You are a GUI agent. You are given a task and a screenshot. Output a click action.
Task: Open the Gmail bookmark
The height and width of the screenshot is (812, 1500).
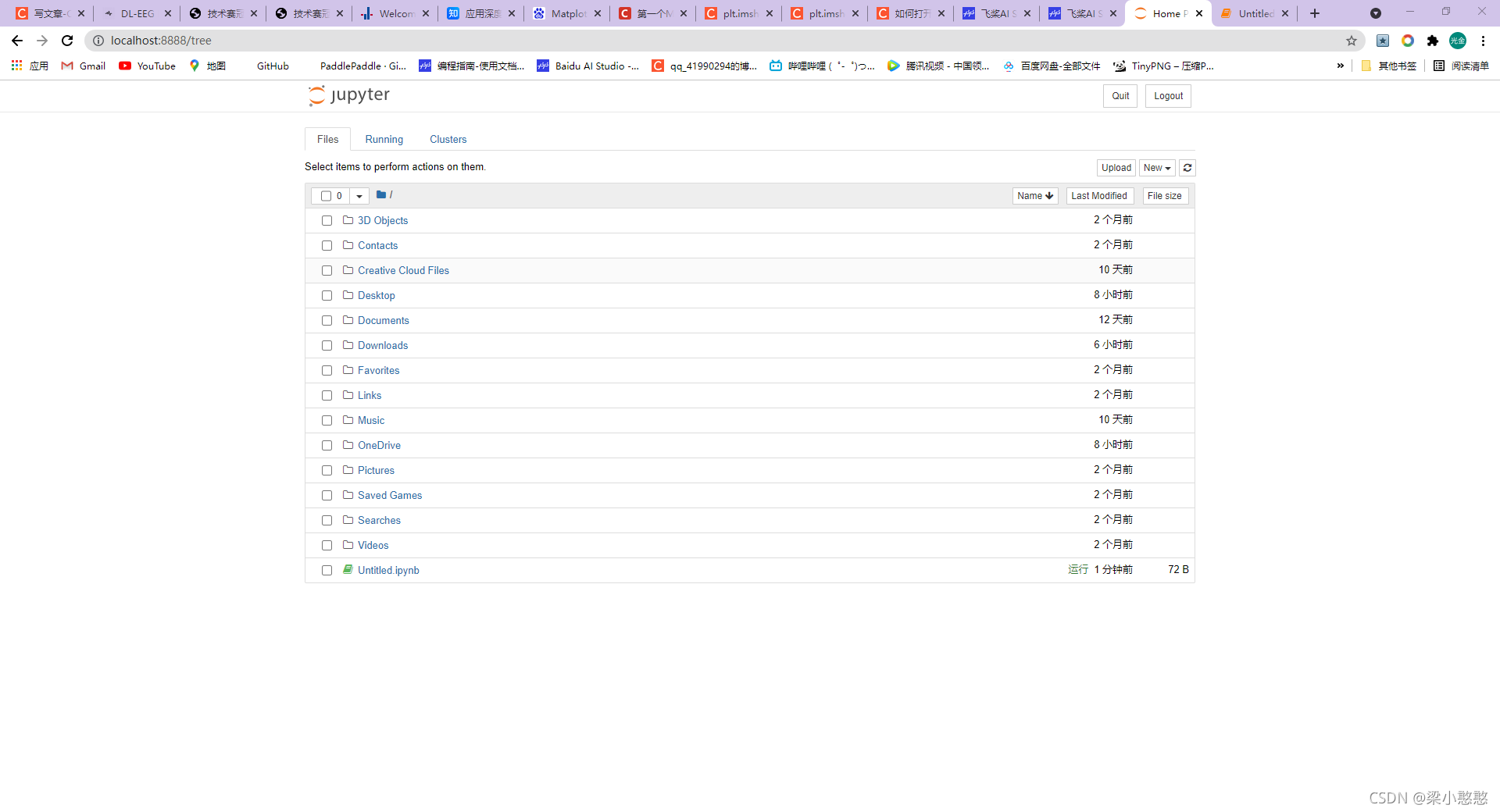83,66
